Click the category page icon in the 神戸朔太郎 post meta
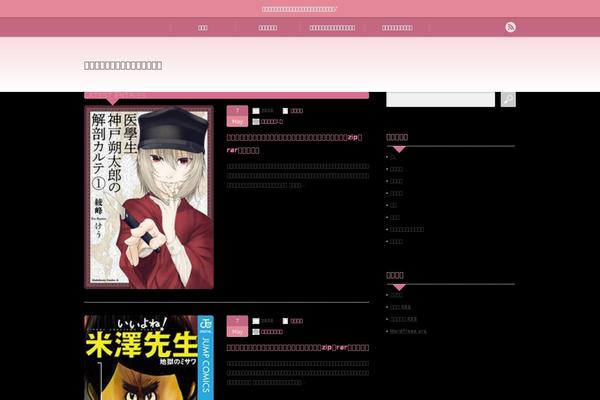The height and width of the screenshot is (400, 600). (x=285, y=111)
